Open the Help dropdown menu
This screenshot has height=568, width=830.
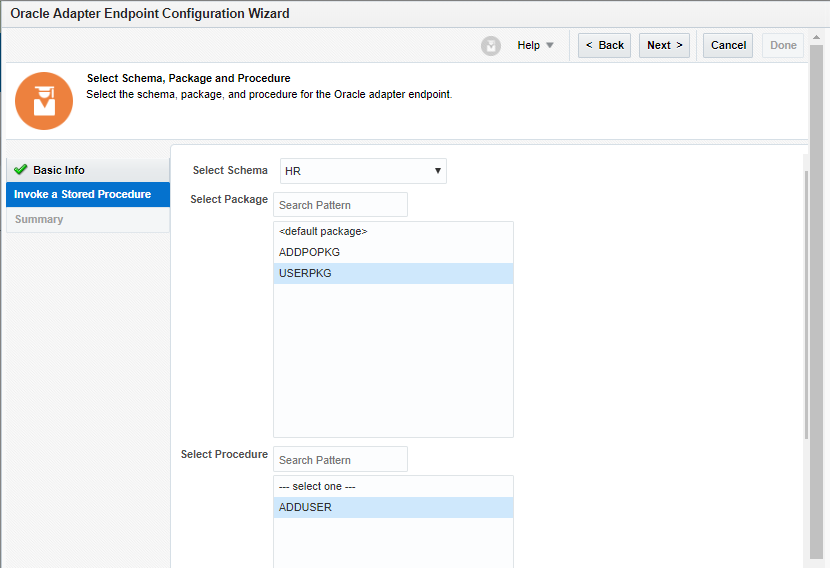535,46
